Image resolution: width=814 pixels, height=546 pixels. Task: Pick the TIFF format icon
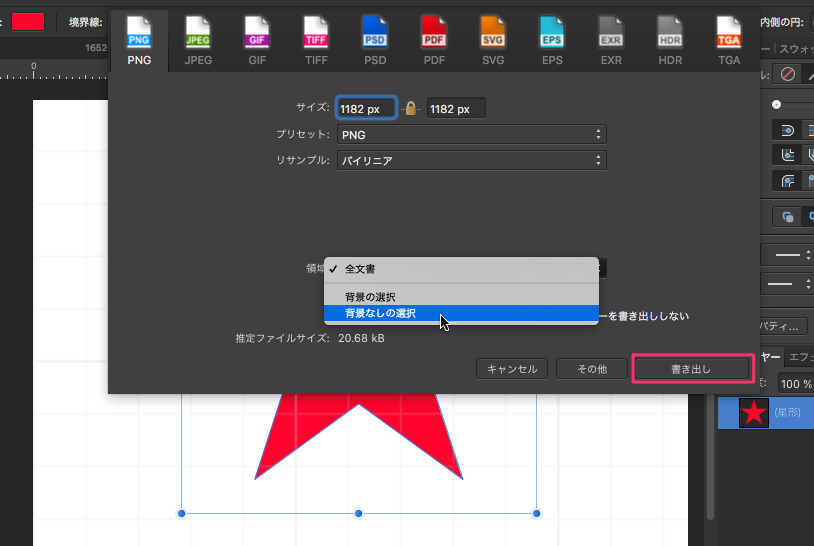pos(316,41)
